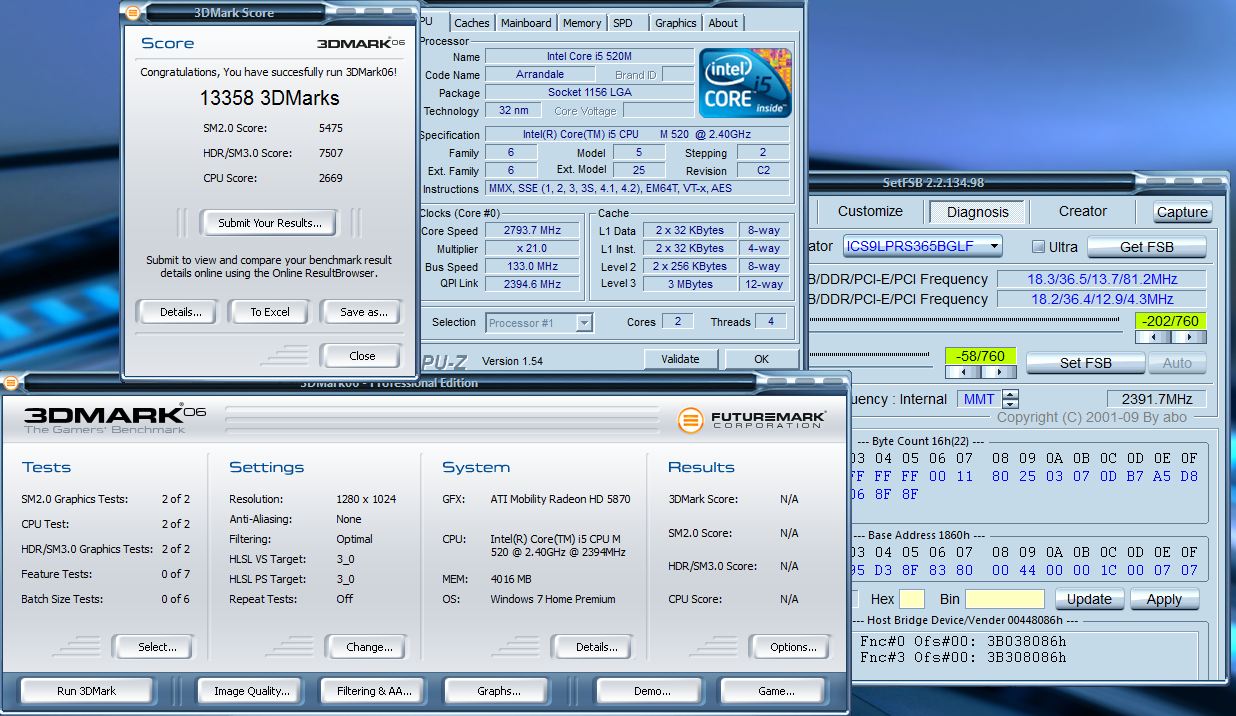Click the 2391.7MHz readout in SetFSB
This screenshot has height=716, width=1236.
(x=1155, y=399)
